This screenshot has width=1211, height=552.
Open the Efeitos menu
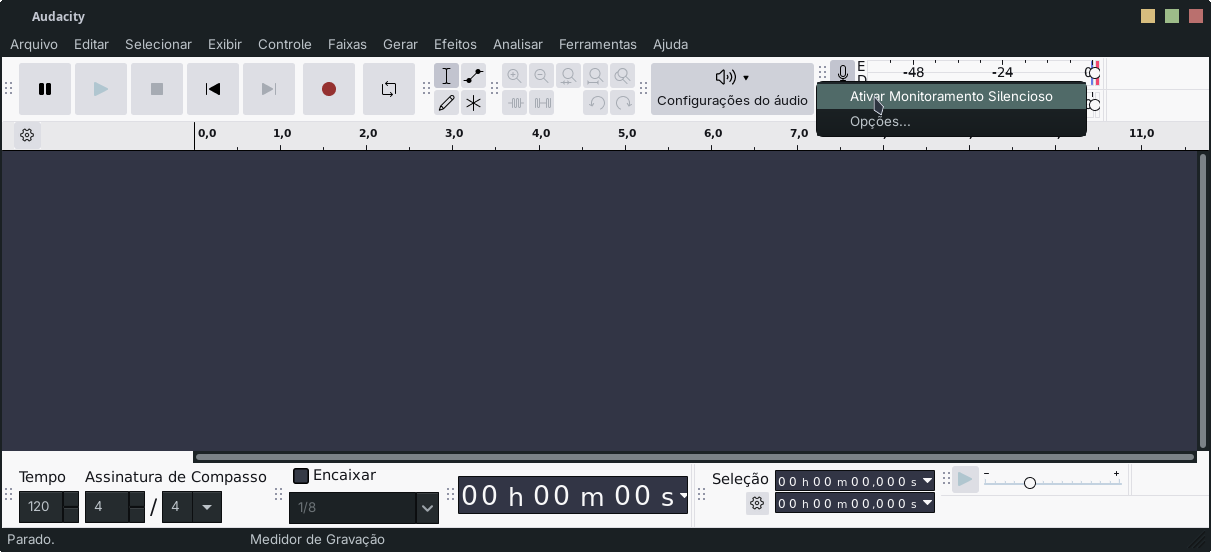click(455, 44)
